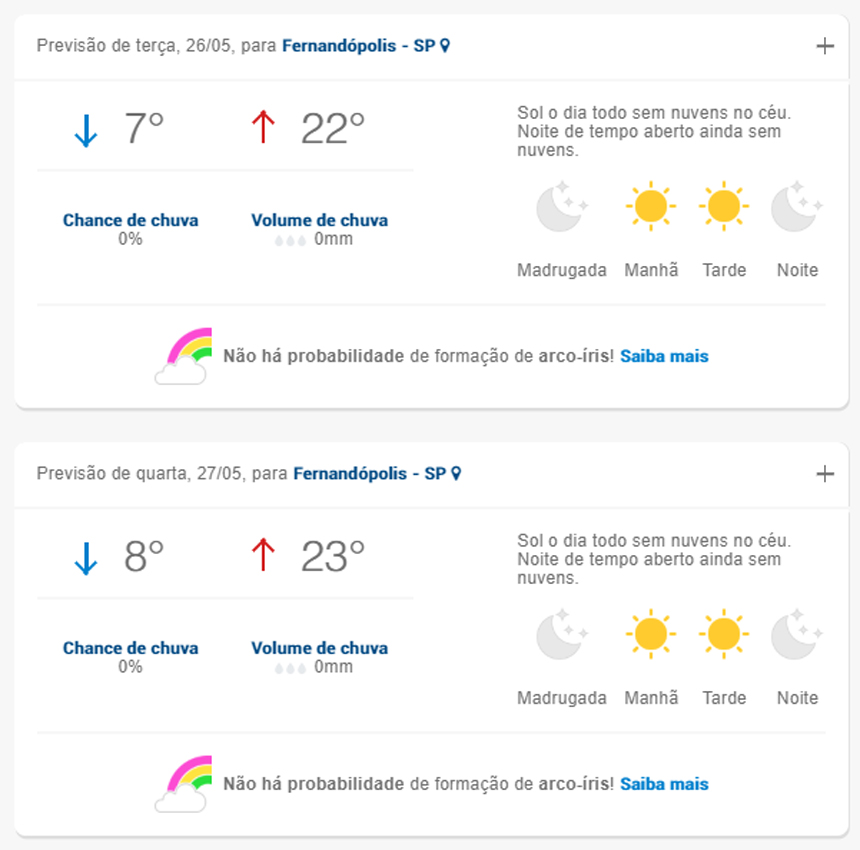Click Tuesday's Noite moon icon
The width and height of the screenshot is (860, 850).
coord(797,207)
